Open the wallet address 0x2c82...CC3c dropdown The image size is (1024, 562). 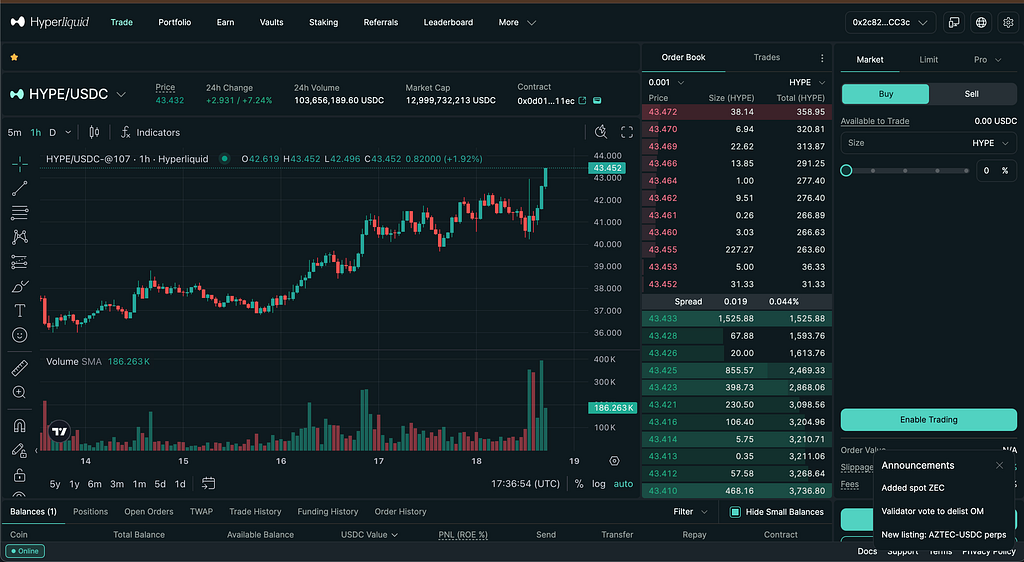pos(890,22)
